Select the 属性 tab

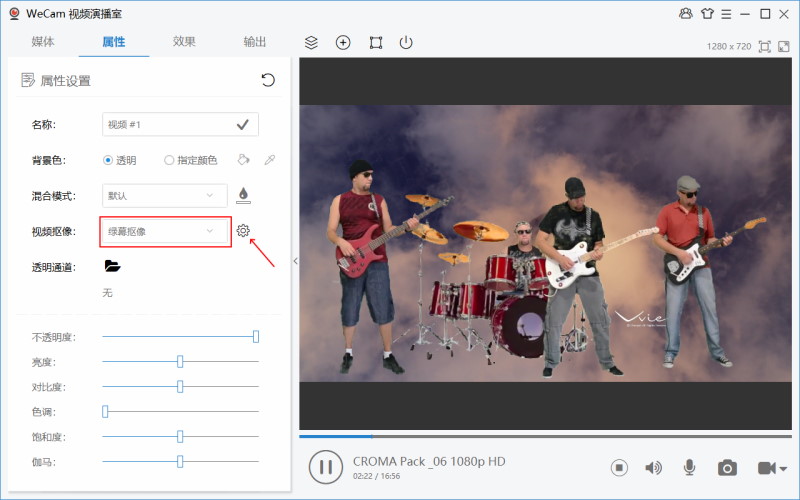tap(114, 42)
